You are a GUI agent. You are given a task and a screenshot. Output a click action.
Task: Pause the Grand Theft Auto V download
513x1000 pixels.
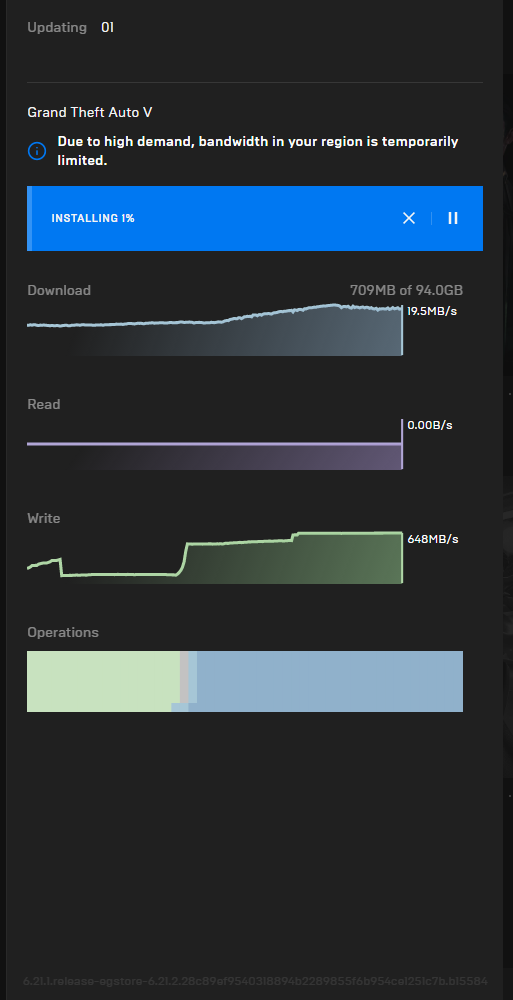click(453, 218)
